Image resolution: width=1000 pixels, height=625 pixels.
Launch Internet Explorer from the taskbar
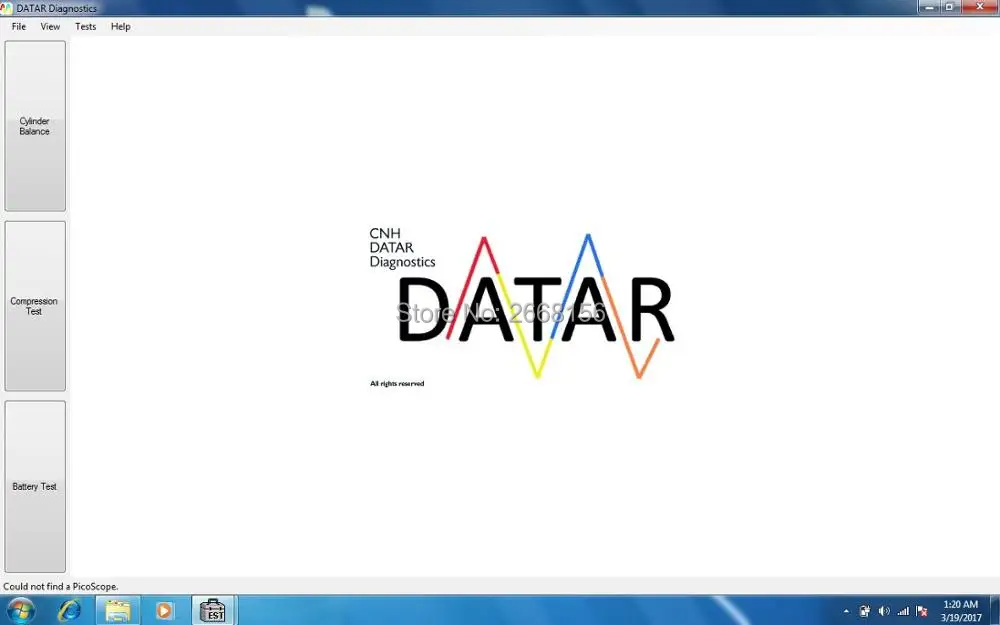point(69,611)
